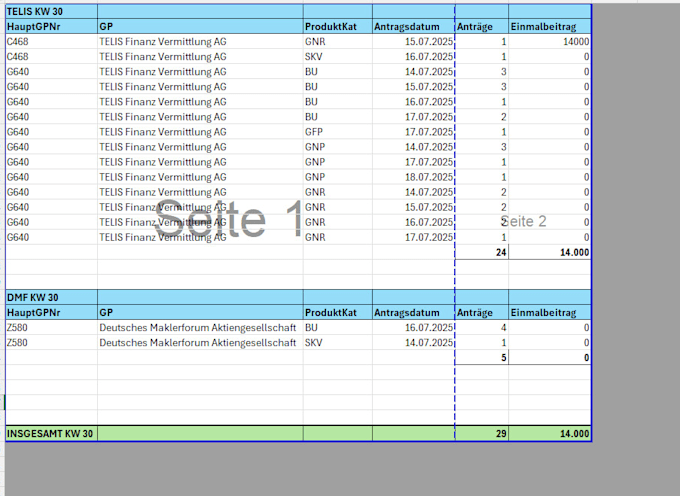
Task: Select the 'INSGESAMT KW 30' cell
Action: point(51,434)
